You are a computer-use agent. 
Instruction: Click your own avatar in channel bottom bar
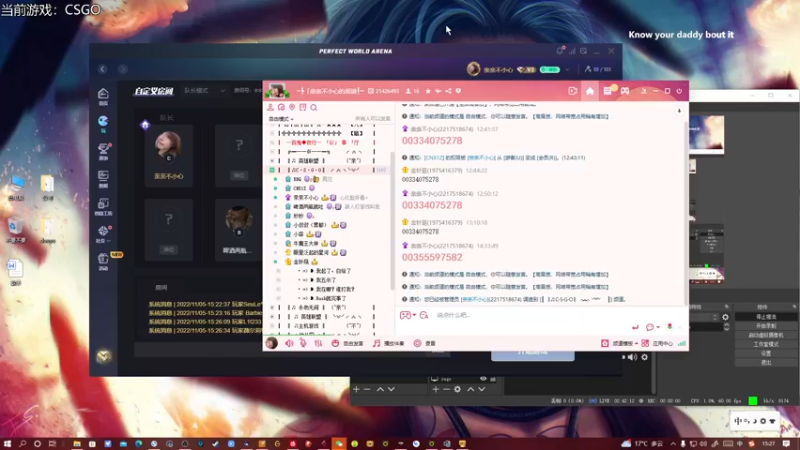(x=271, y=343)
